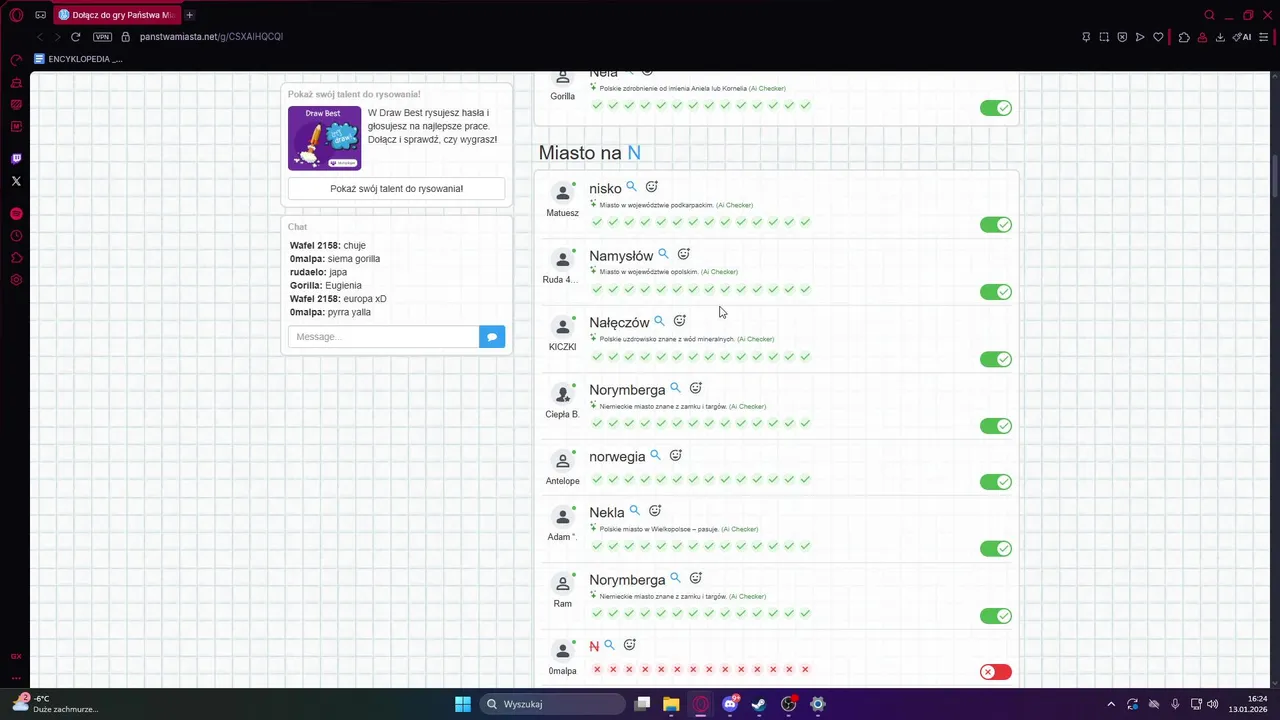Click Windows taskbar search box Wyszukaj
This screenshot has height=720, width=1280.
point(551,704)
